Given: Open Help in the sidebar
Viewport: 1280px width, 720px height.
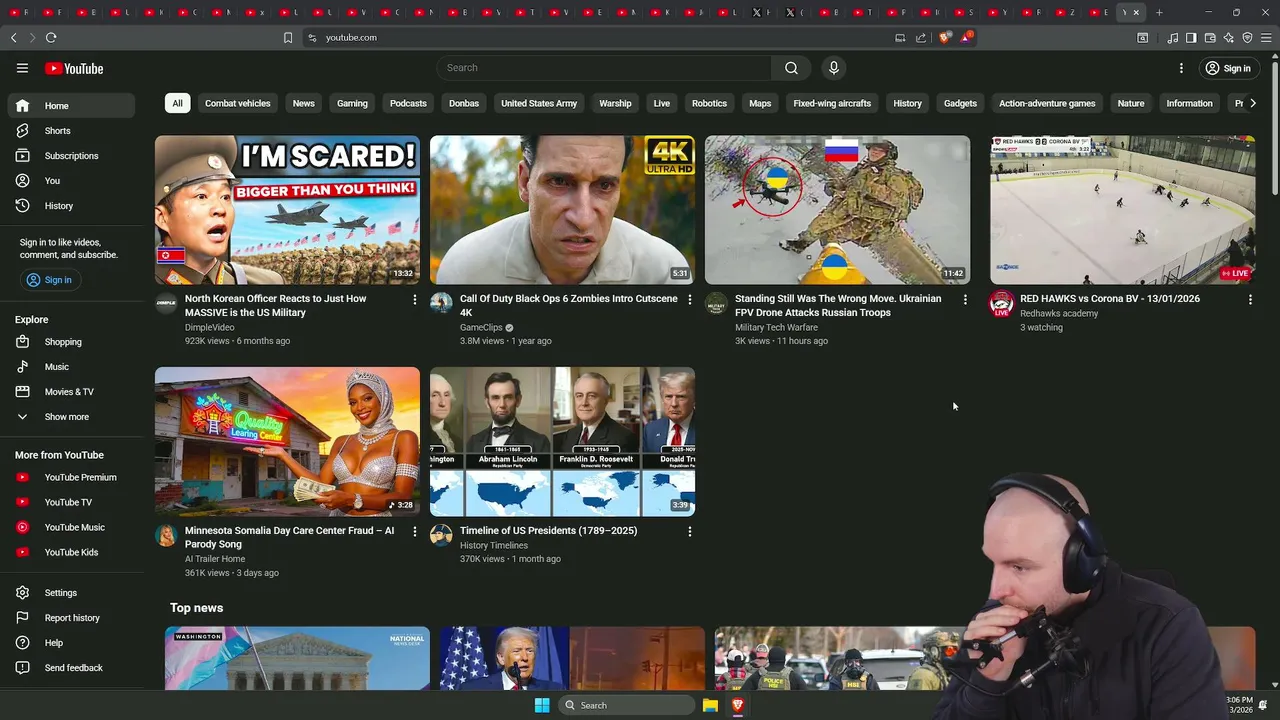Looking at the screenshot, I should tap(70, 643).
